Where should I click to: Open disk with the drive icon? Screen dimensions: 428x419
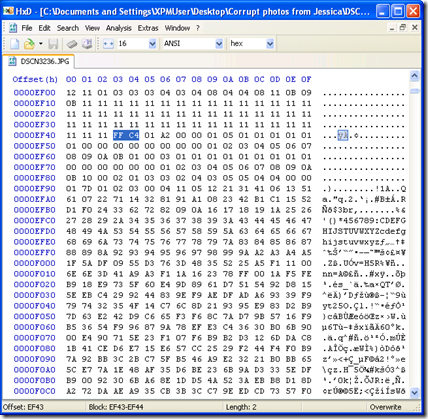[87, 44]
